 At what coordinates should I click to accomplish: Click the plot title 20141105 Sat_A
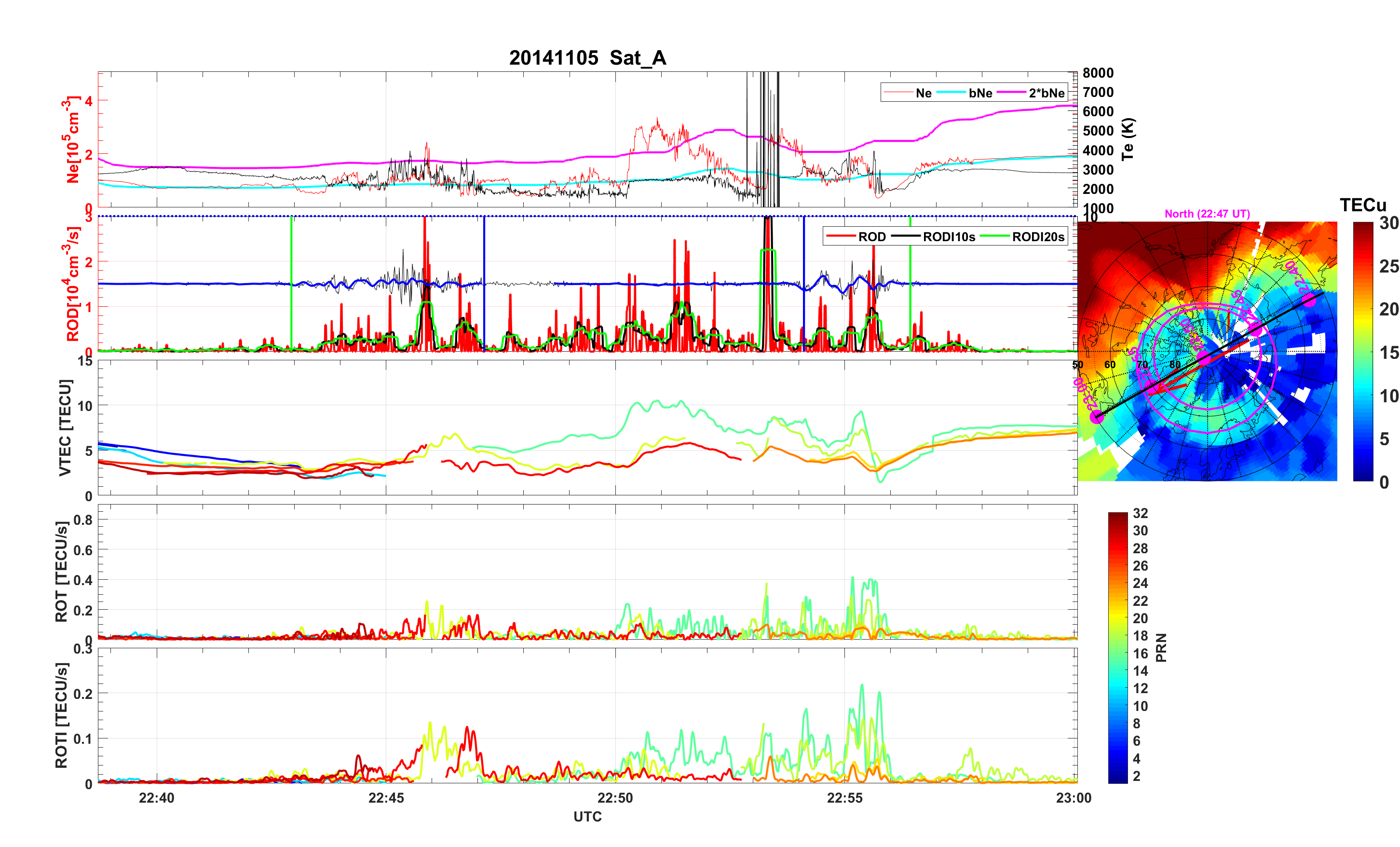pos(587,57)
